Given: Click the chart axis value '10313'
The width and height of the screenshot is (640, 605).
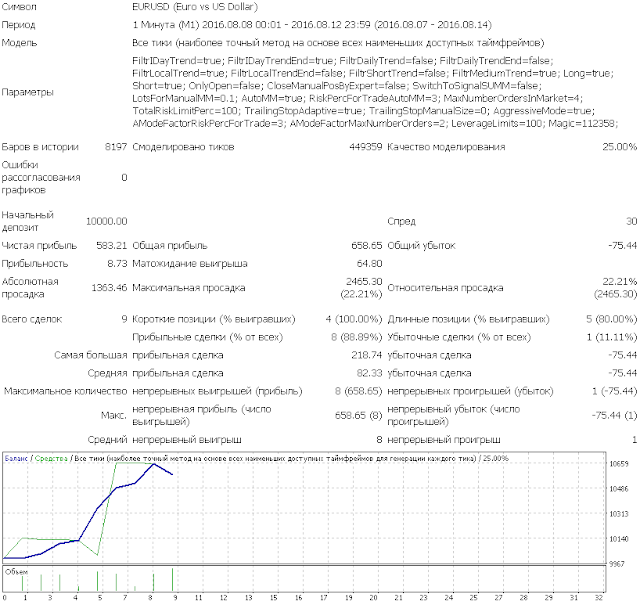Looking at the screenshot, I should [619, 514].
